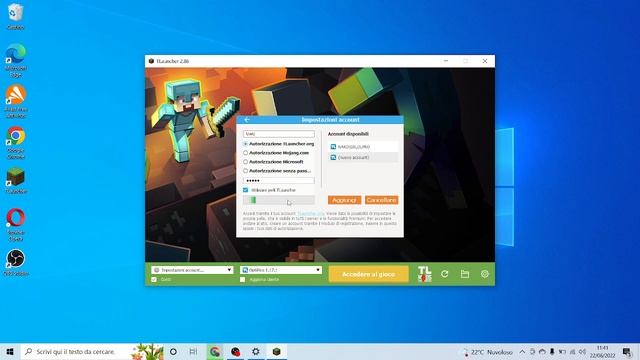Click the clock showing 22/06/2022
Image resolution: width=640 pixels, height=360 pixels.
tap(602, 351)
